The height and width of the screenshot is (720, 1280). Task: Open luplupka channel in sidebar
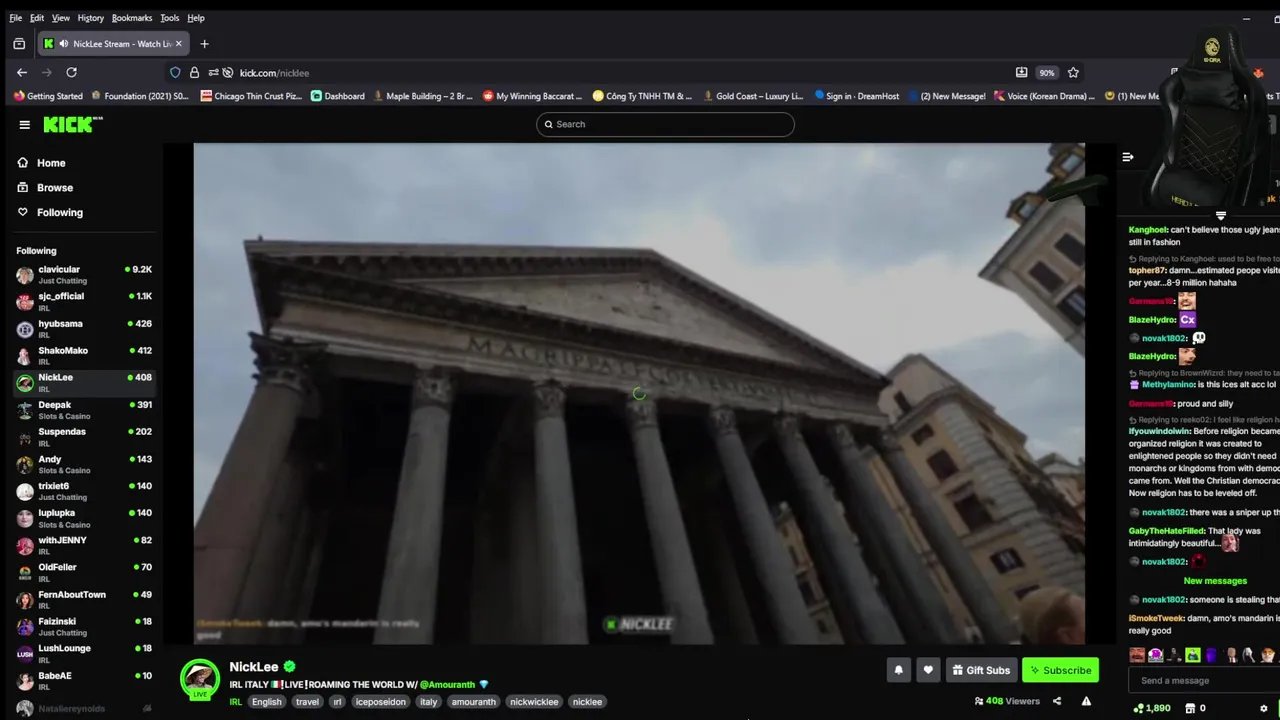(x=84, y=518)
